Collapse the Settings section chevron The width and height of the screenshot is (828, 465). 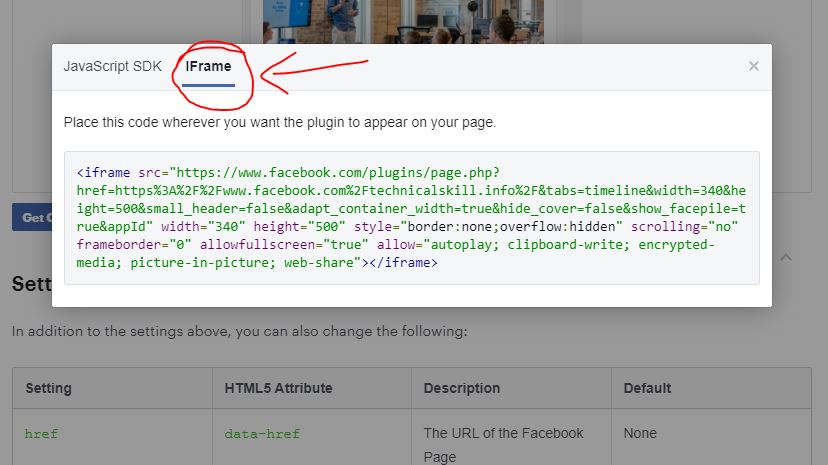click(786, 257)
